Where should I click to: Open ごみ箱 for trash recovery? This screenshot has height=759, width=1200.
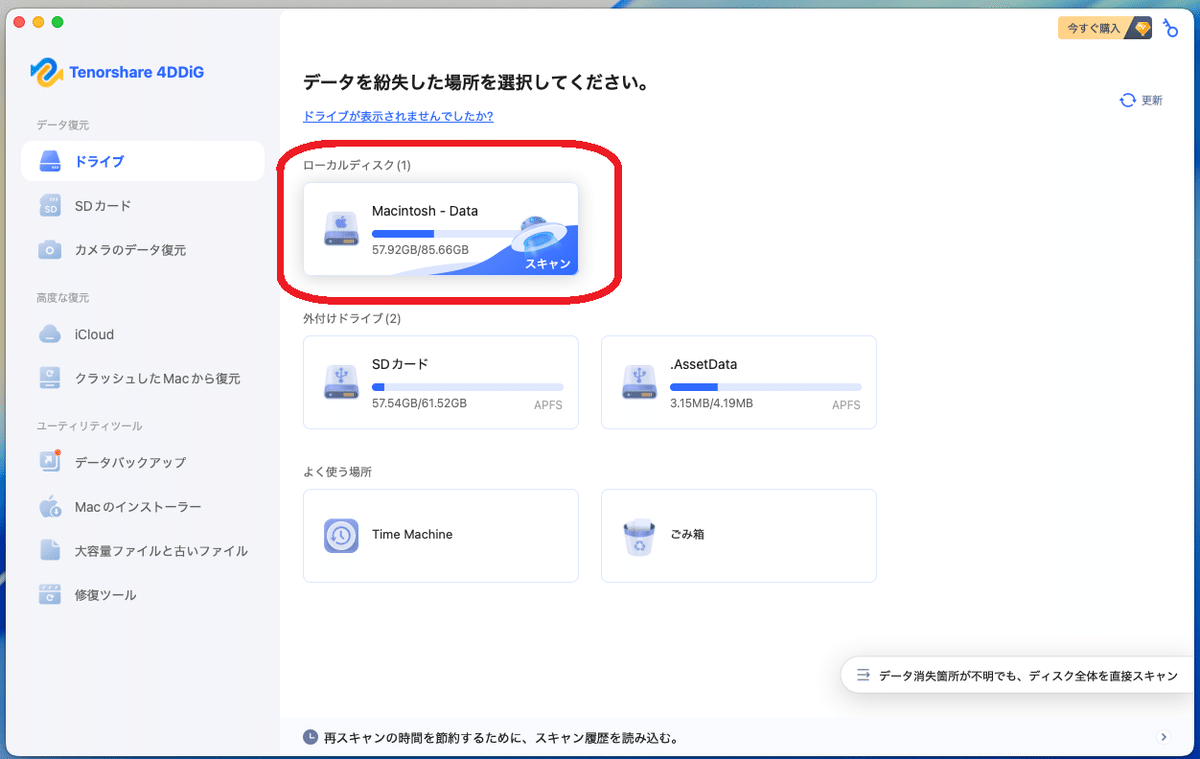(738, 535)
